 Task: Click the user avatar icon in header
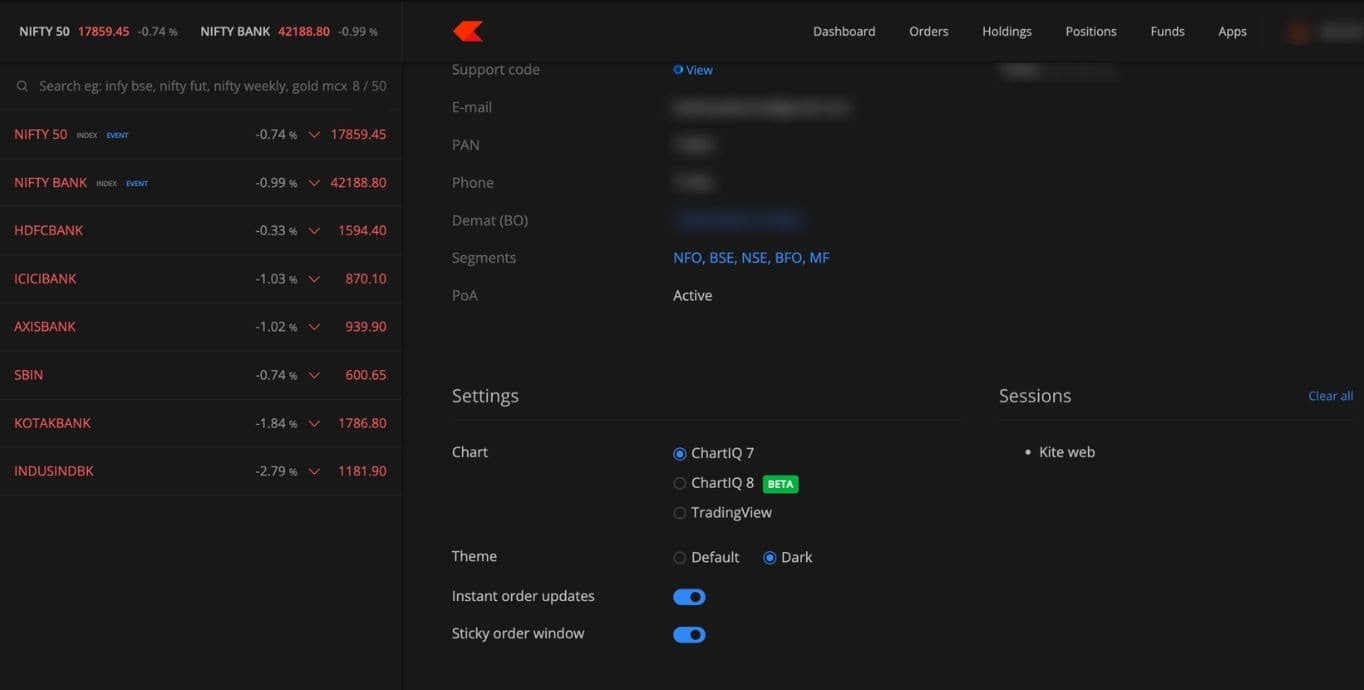click(x=1298, y=32)
